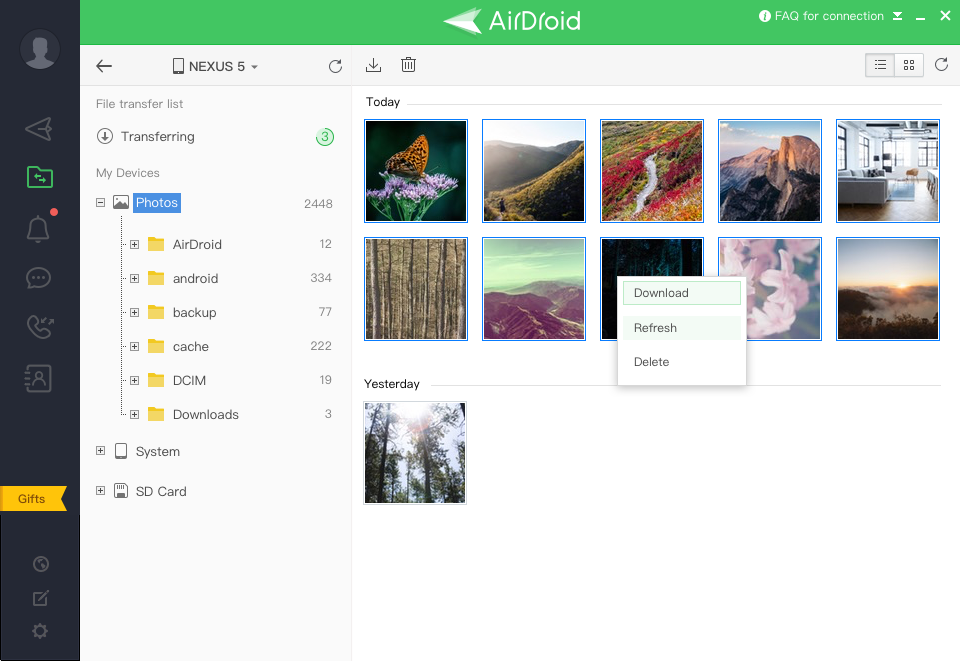Viewport: 960px width, 661px height.
Task: Expand the System node
Action: pos(100,451)
